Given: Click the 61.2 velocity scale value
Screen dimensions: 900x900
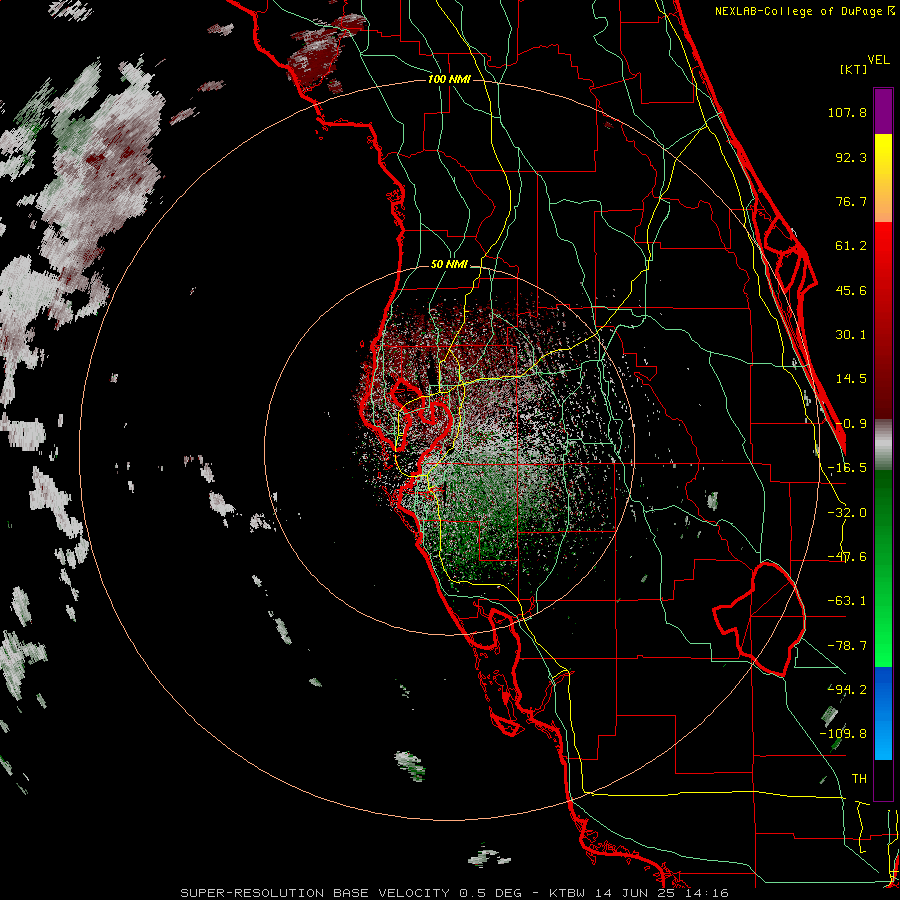Looking at the screenshot, I should point(851,246).
